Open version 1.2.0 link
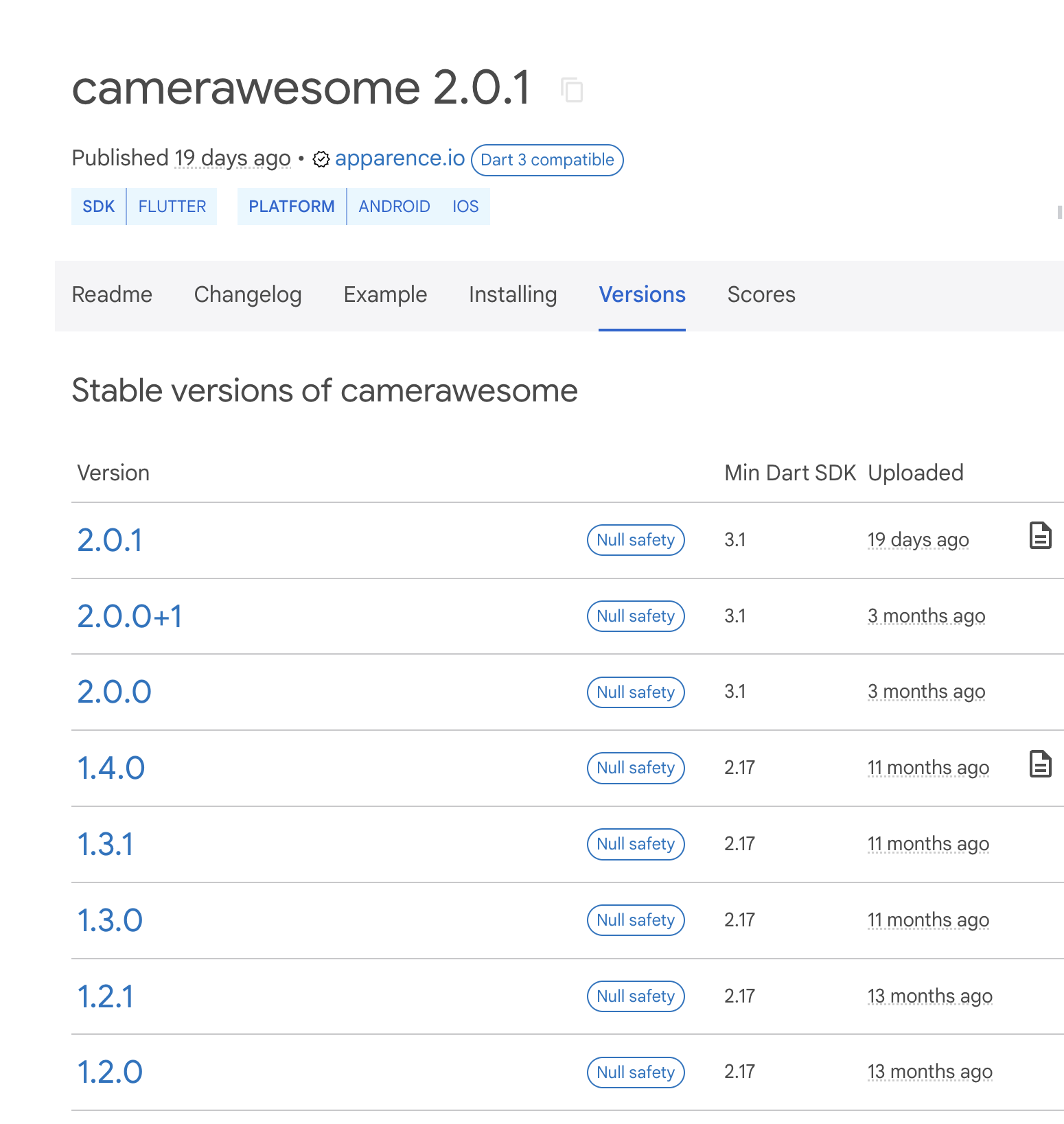 click(x=110, y=1072)
